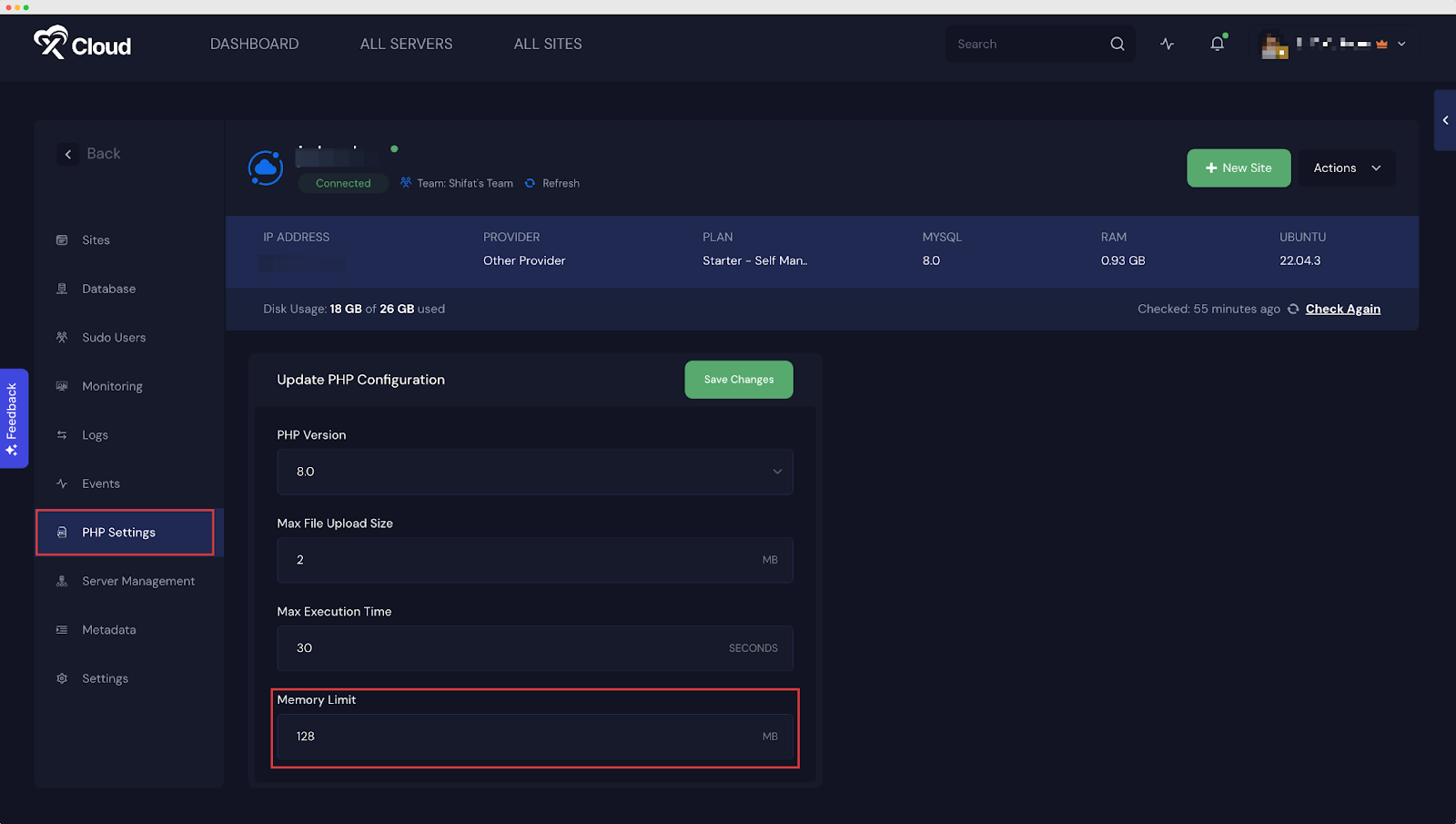
Task: Open the Monitoring sidebar item
Action: [112, 386]
